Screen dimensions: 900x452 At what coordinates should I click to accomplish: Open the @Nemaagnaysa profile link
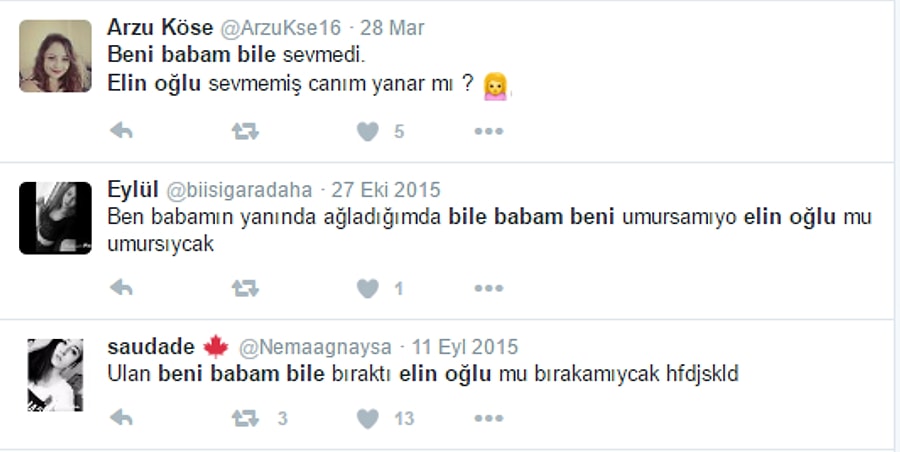(x=315, y=347)
